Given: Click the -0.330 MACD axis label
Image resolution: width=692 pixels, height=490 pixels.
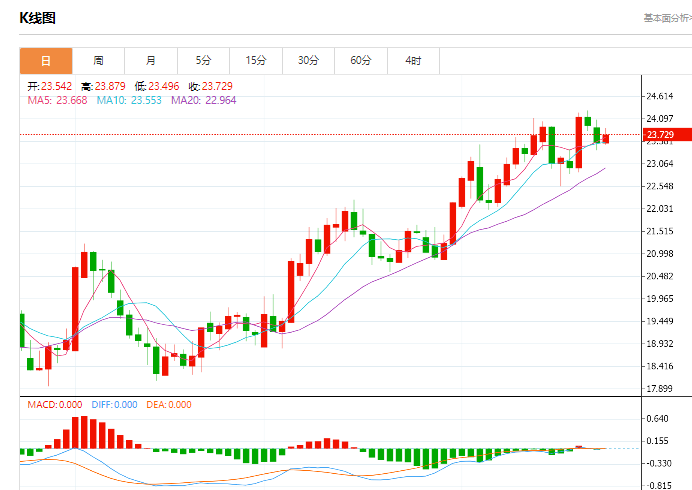Looking at the screenshot, I should [x=659, y=464].
